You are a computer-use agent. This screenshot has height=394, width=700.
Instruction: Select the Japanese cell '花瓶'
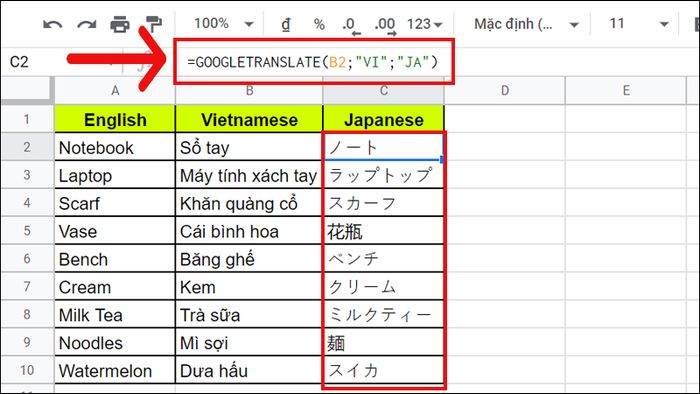383,231
